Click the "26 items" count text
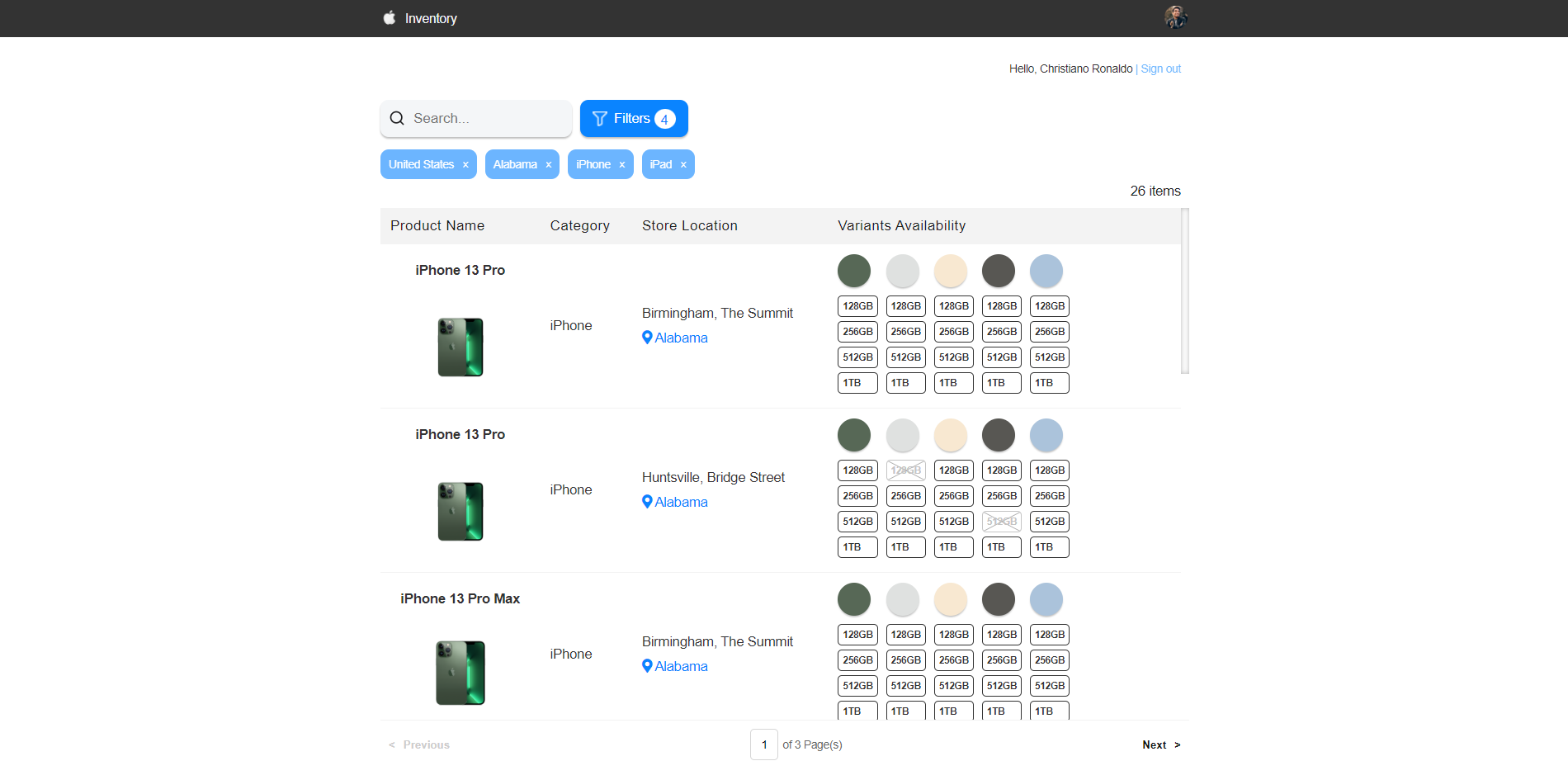The width and height of the screenshot is (1568, 761). click(1155, 191)
